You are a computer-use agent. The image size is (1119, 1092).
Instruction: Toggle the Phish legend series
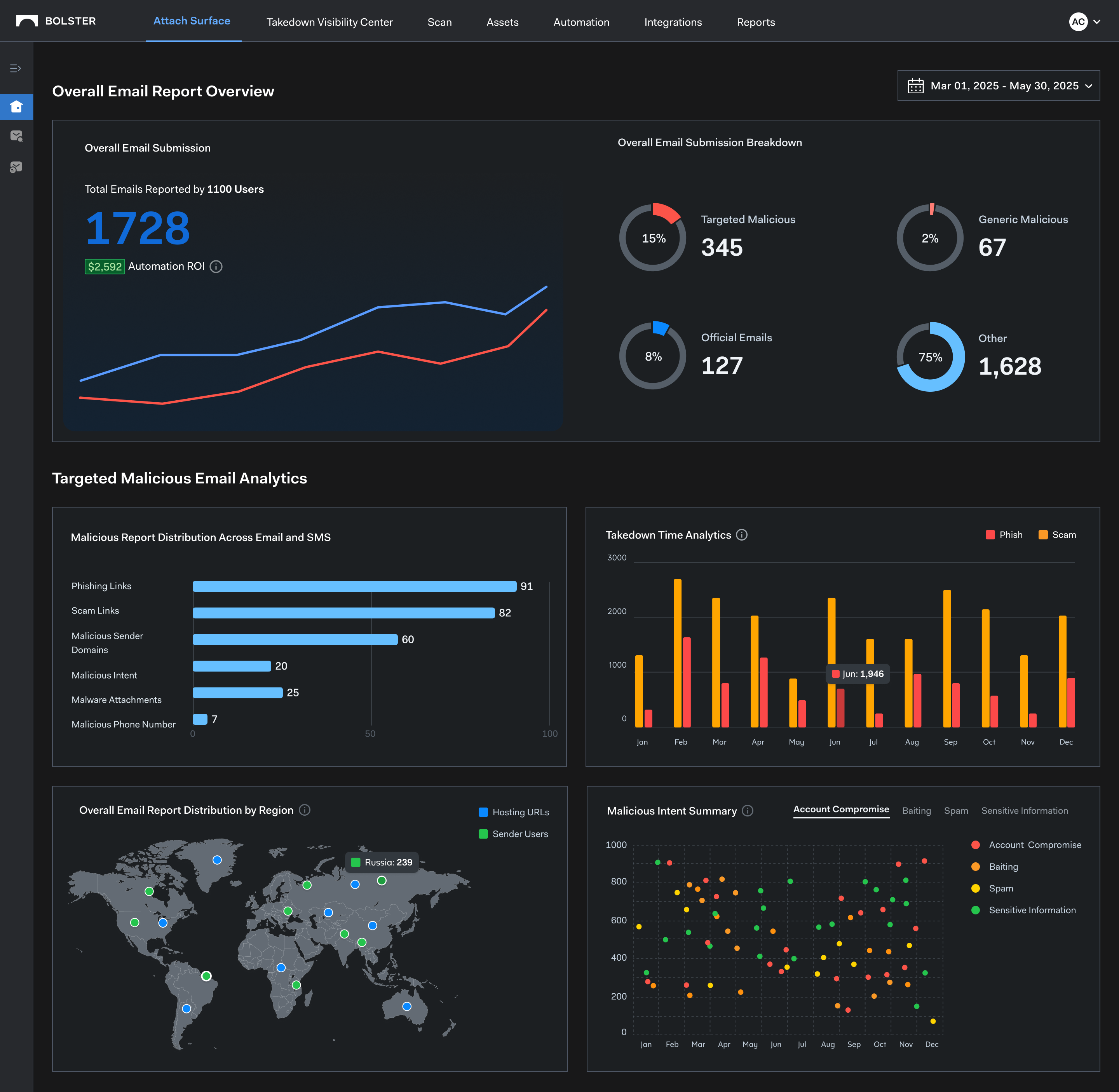tap(1004, 534)
